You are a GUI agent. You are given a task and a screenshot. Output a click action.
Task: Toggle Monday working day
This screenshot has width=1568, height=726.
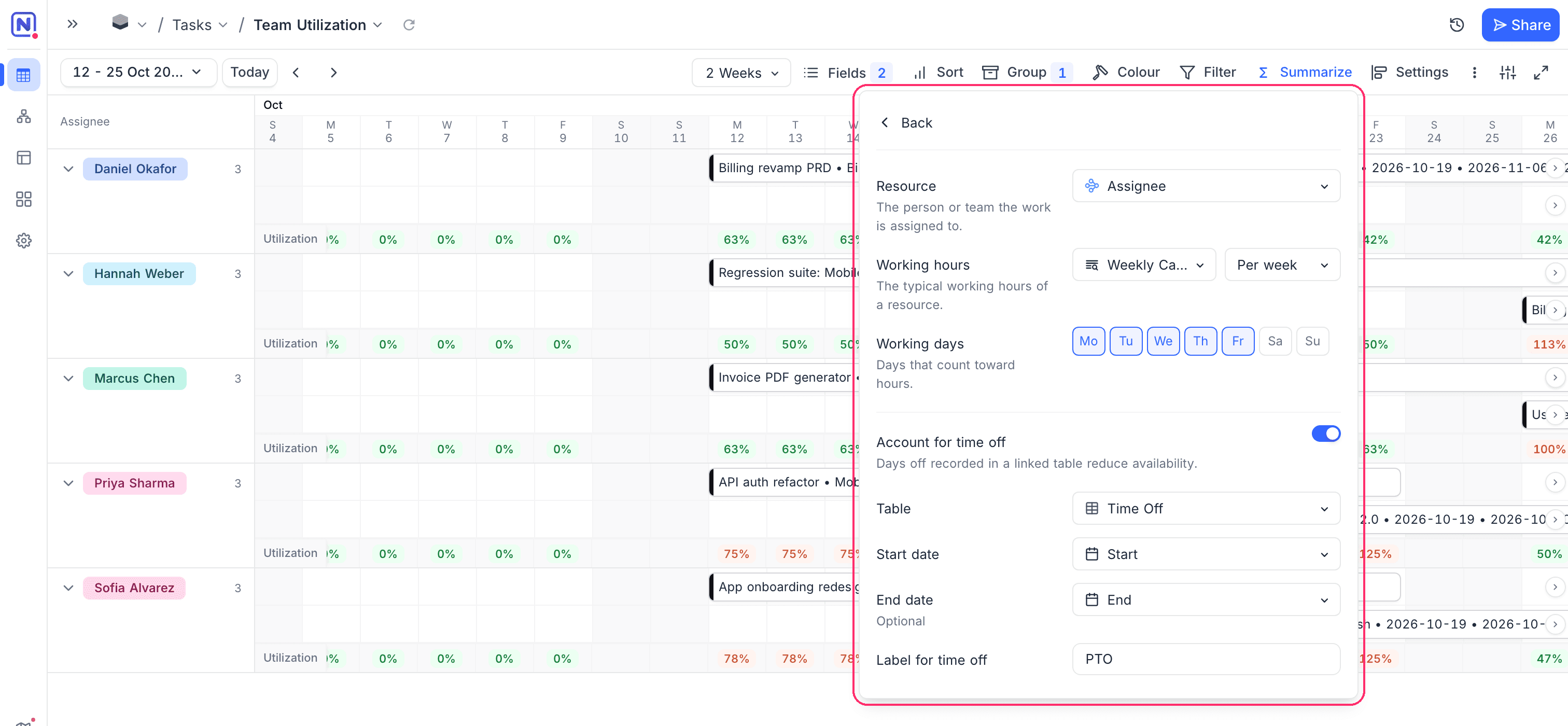pos(1088,341)
